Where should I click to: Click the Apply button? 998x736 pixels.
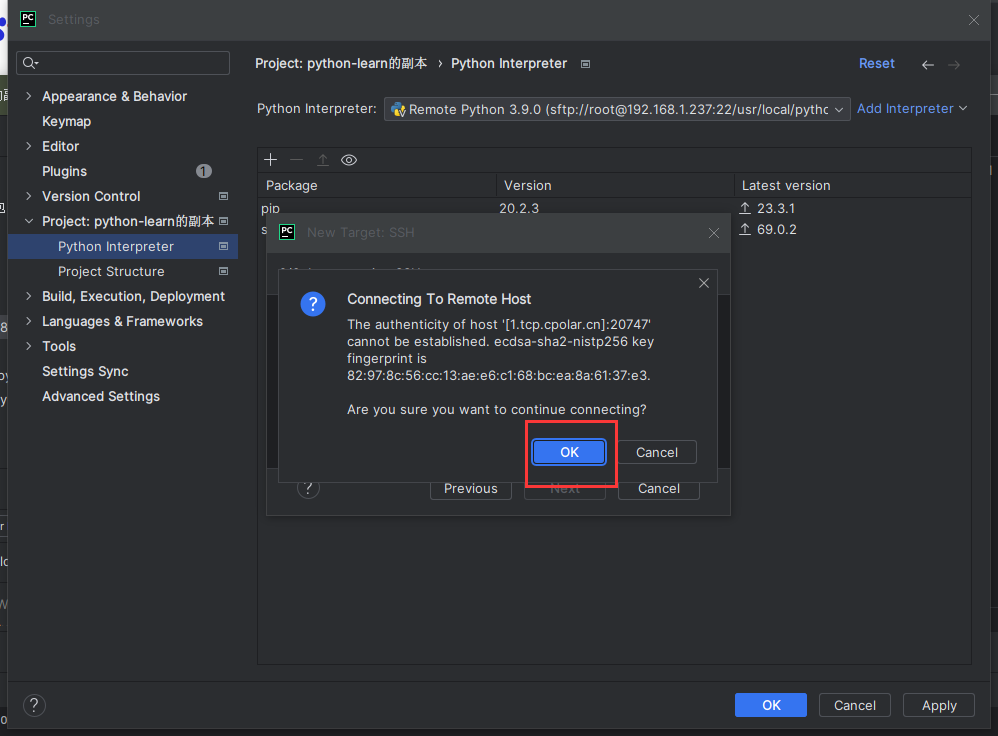939,705
